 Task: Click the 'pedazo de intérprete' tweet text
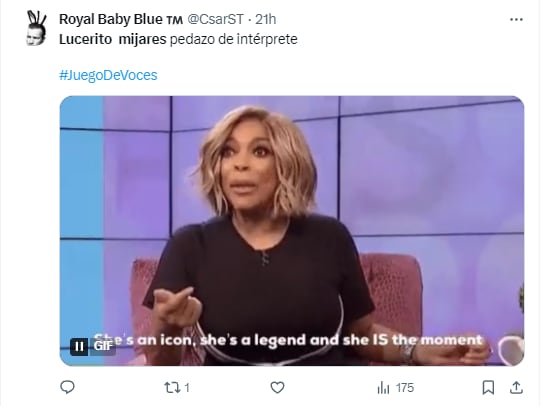tap(234, 39)
